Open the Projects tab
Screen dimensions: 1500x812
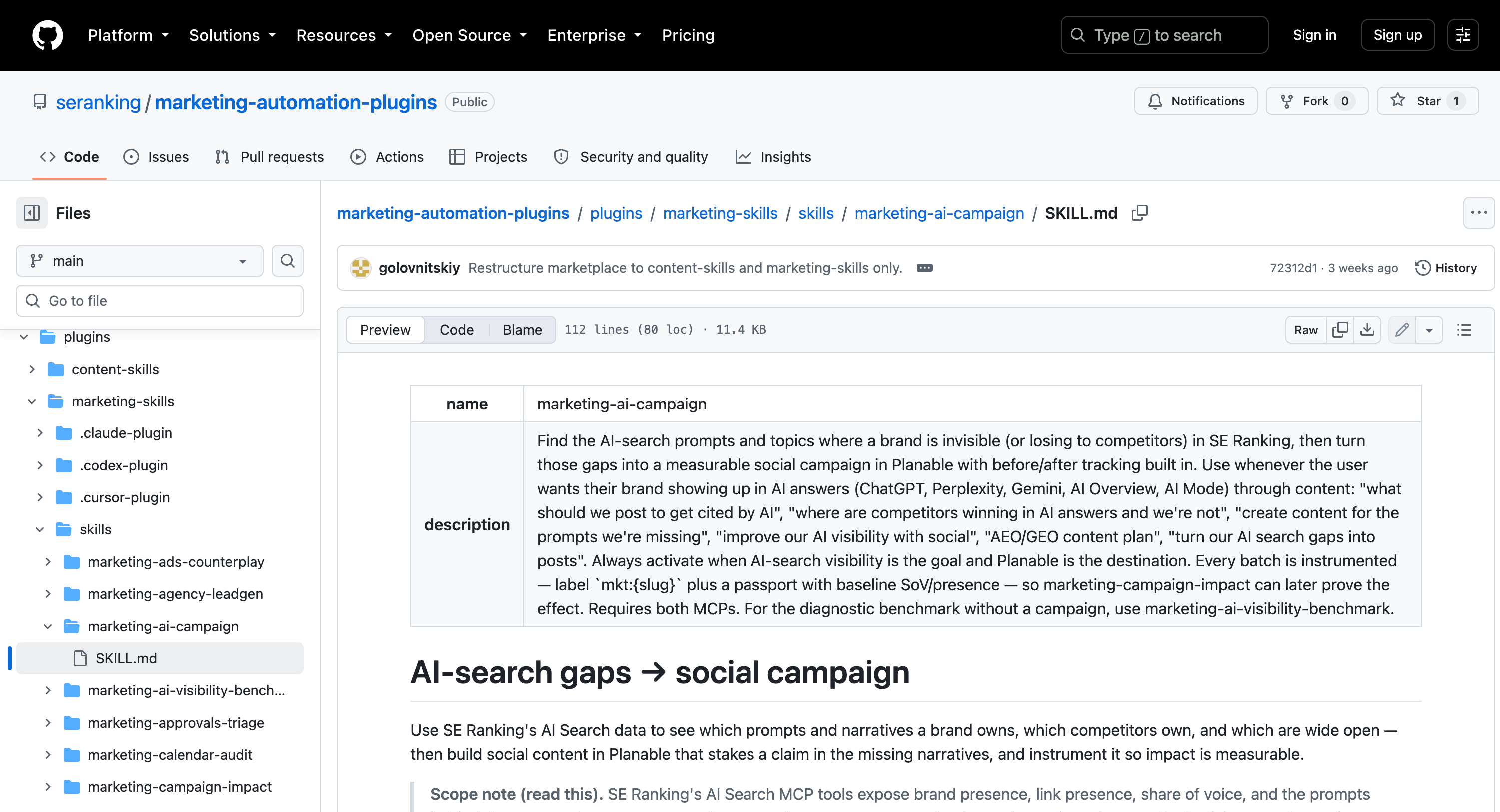[488, 157]
